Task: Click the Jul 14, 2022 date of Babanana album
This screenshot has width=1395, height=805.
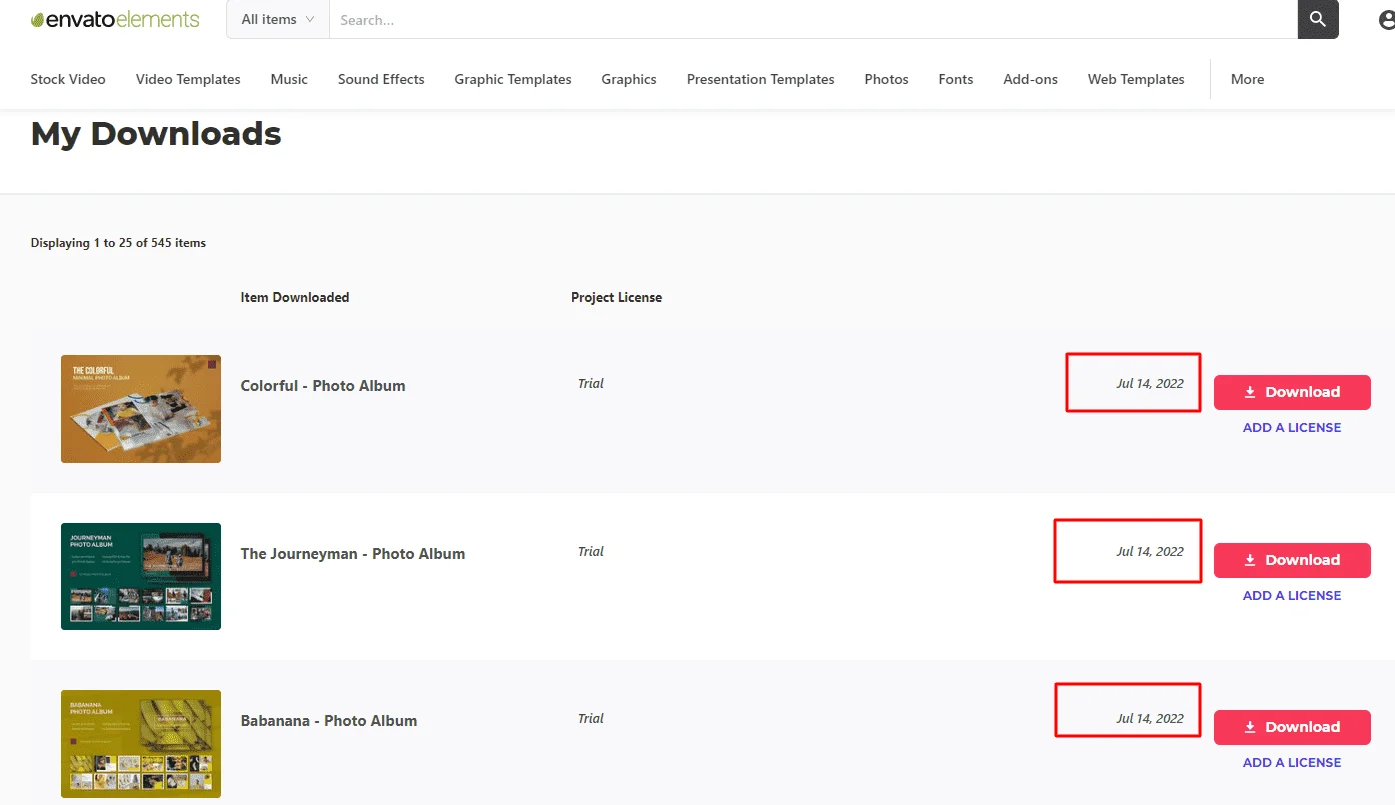Action: tap(1150, 718)
